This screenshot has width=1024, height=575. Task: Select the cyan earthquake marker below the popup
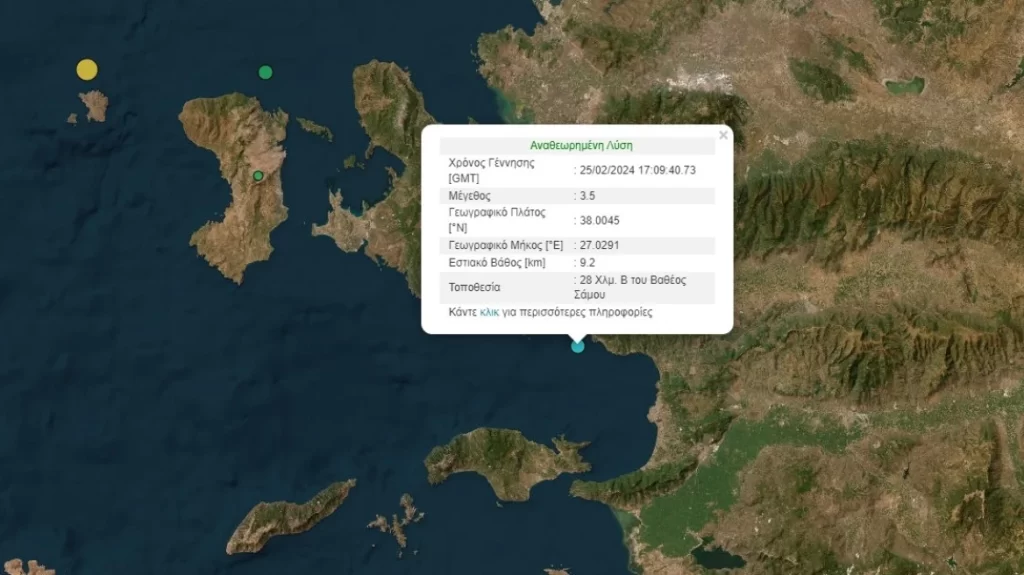[x=577, y=346]
